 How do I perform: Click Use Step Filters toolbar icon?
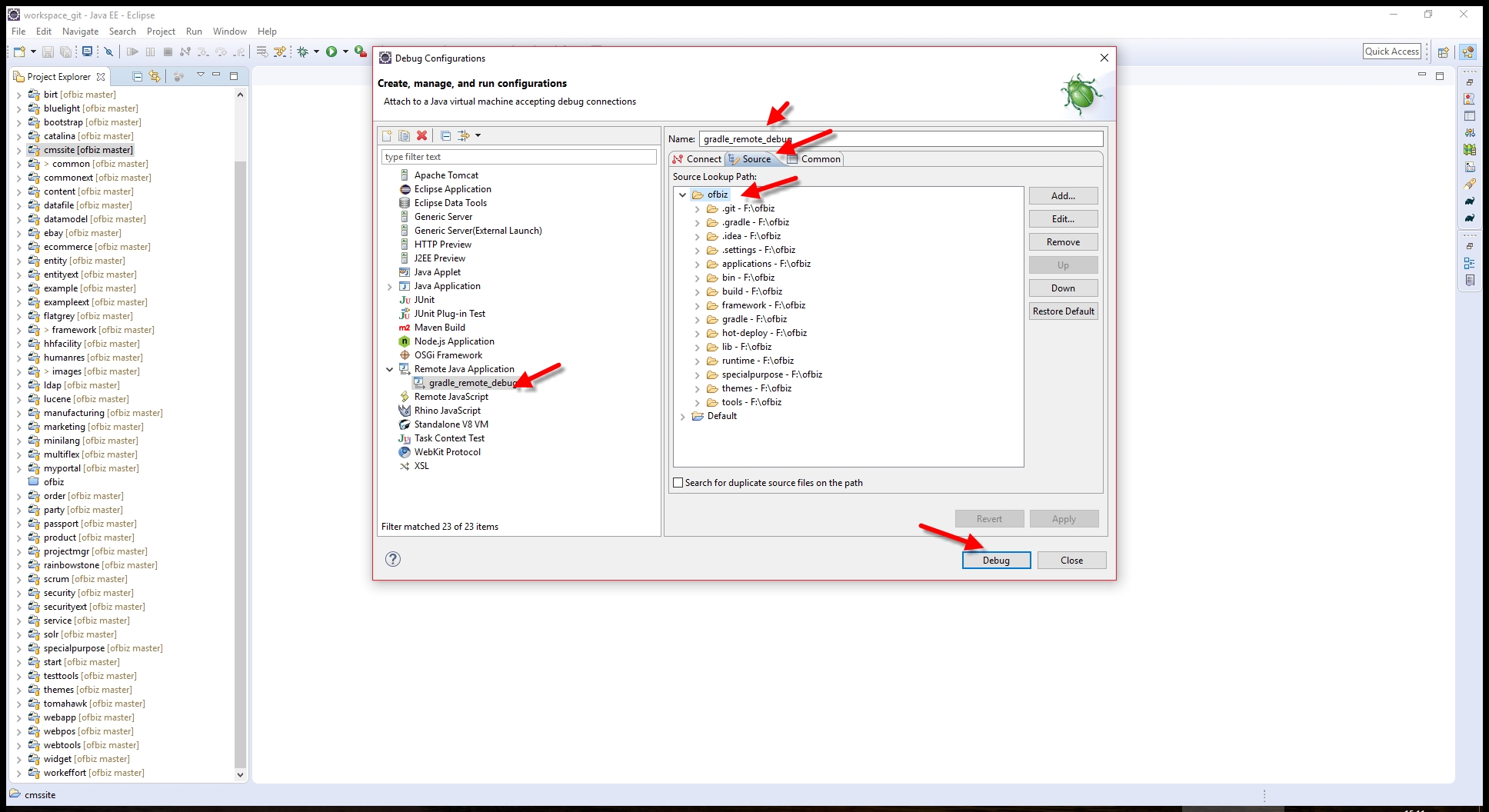coord(281,52)
